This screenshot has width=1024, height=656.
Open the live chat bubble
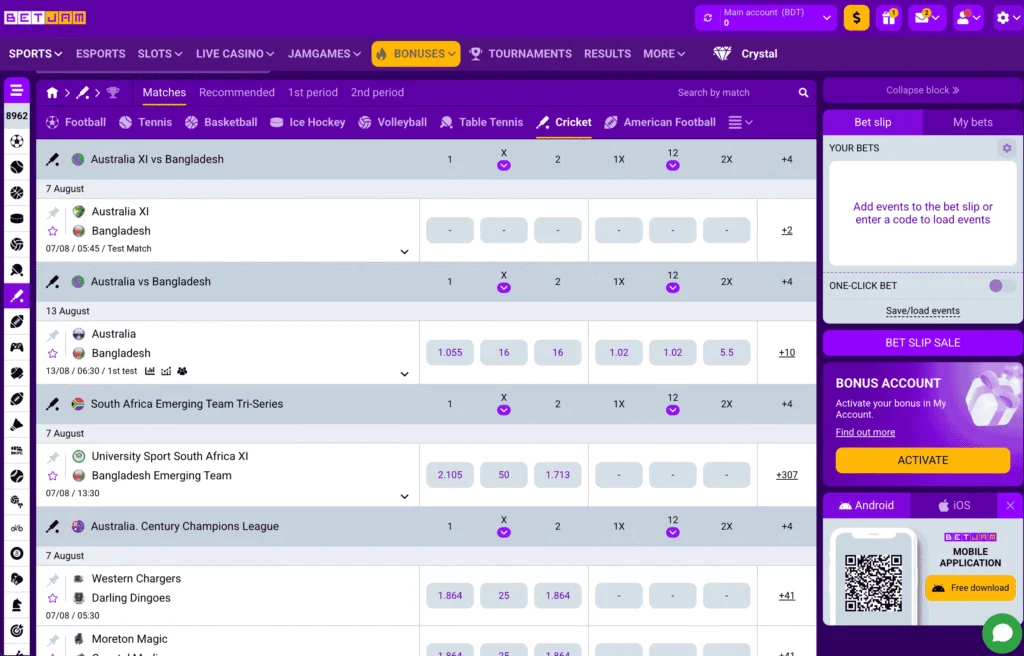[x=1002, y=633]
